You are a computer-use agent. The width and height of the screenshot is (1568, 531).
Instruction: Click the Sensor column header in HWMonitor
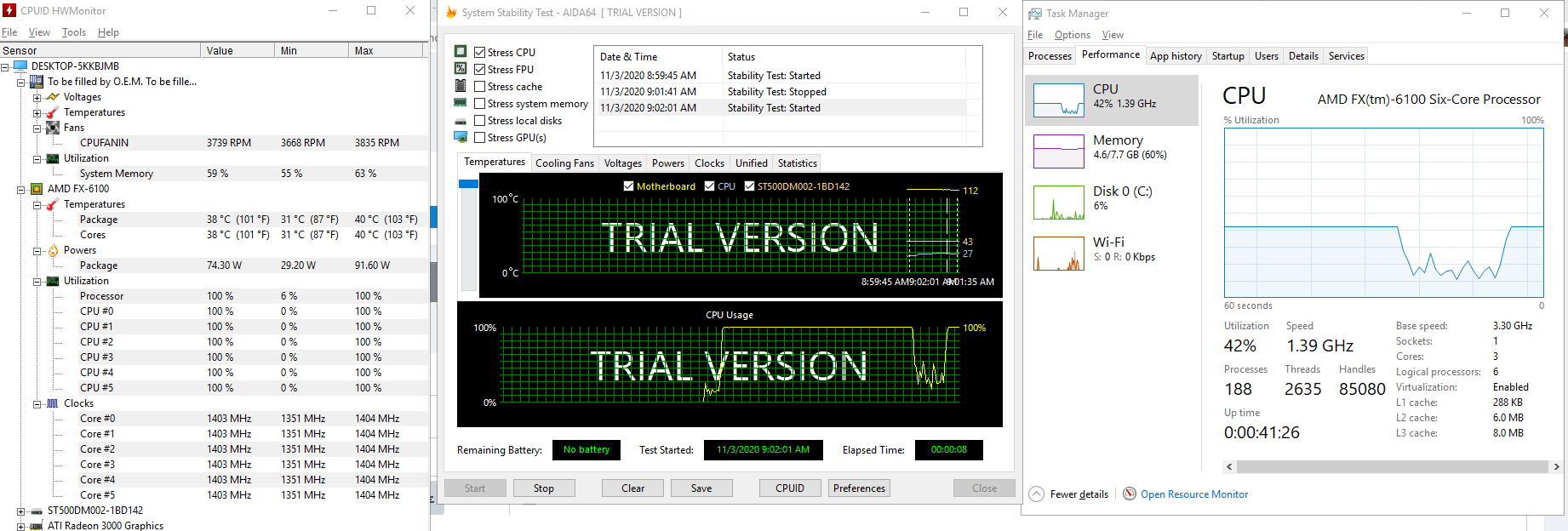[x=100, y=51]
